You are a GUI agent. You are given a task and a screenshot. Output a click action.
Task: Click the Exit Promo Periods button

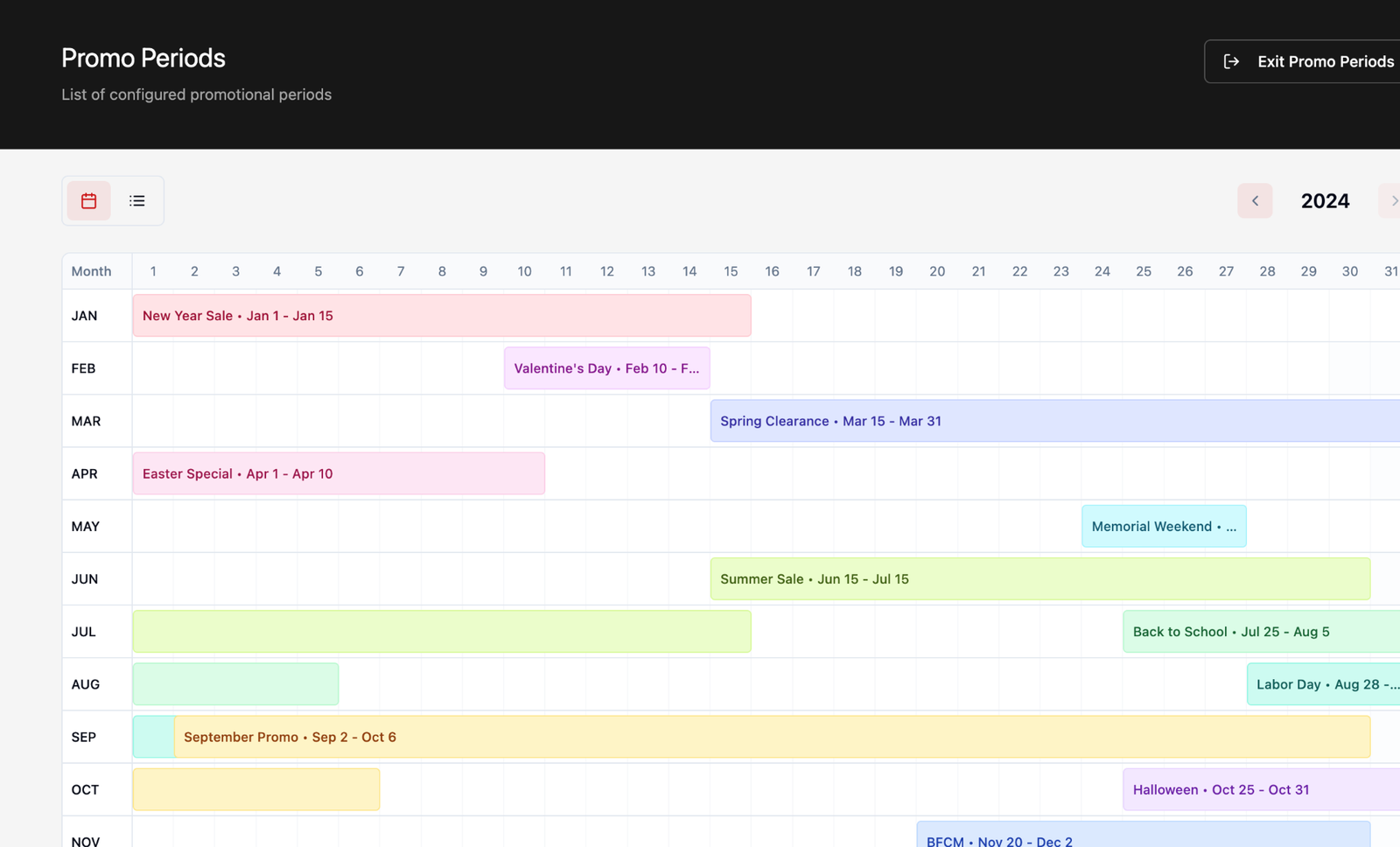click(x=1302, y=61)
